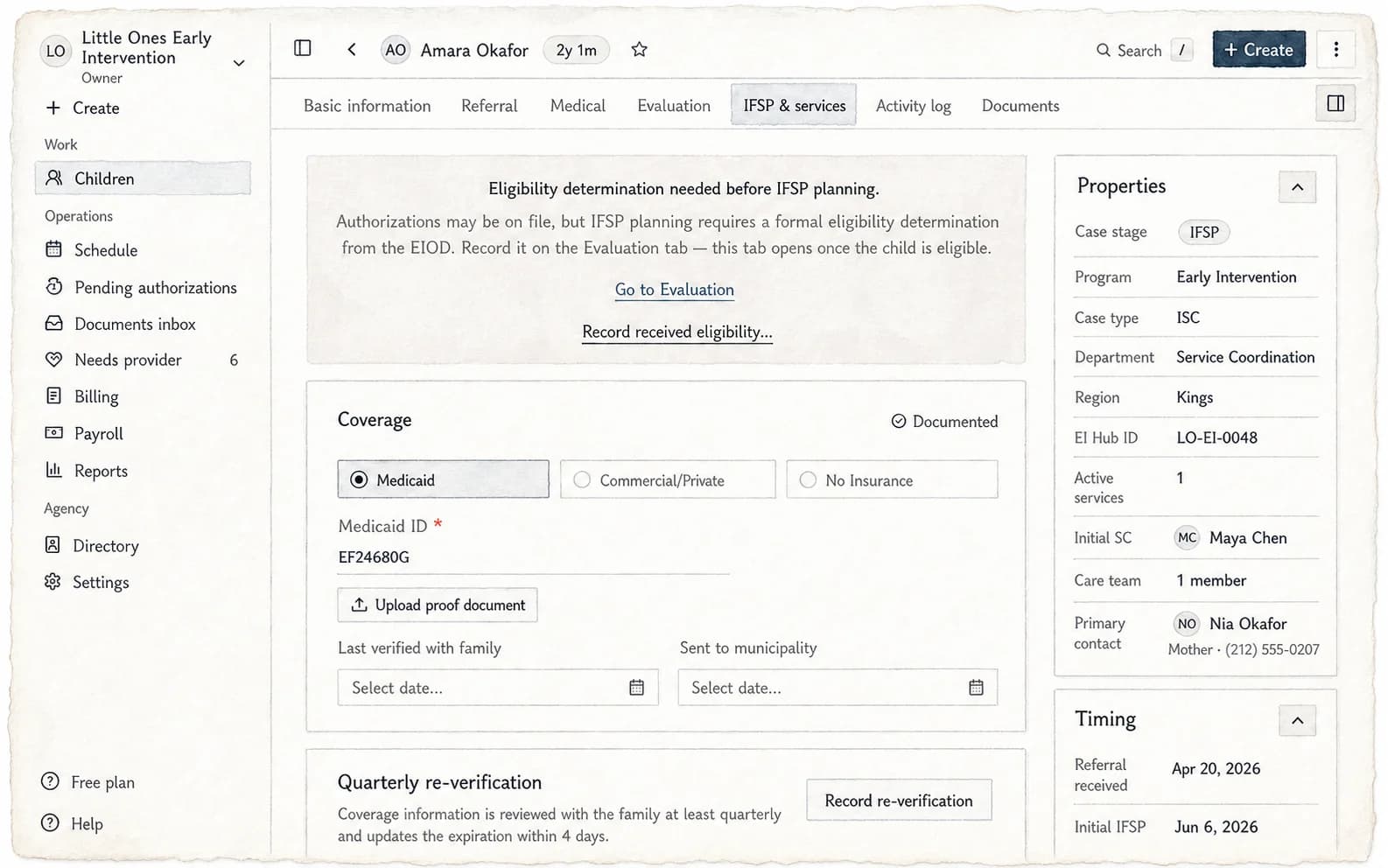The height and width of the screenshot is (868, 1388).
Task: Open calendar for Last verified with family
Action: coord(636,688)
